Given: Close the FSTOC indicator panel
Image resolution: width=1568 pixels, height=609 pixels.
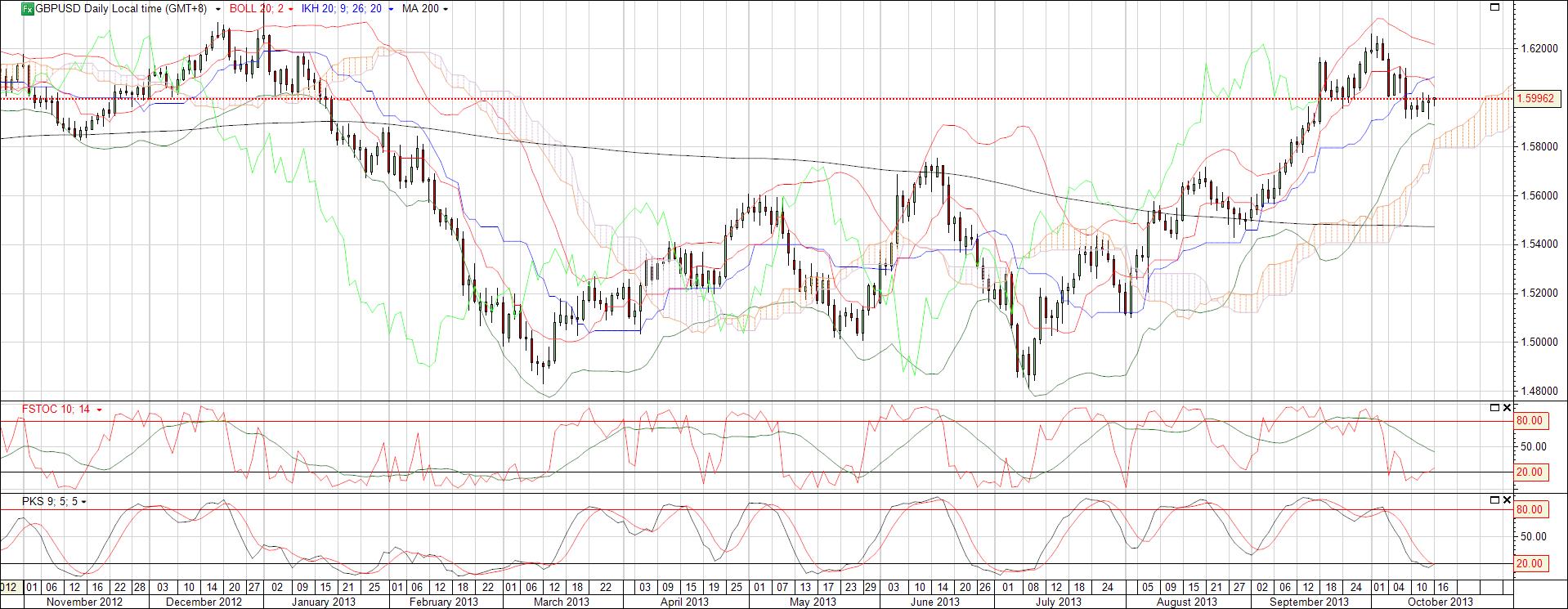Looking at the screenshot, I should [1507, 407].
